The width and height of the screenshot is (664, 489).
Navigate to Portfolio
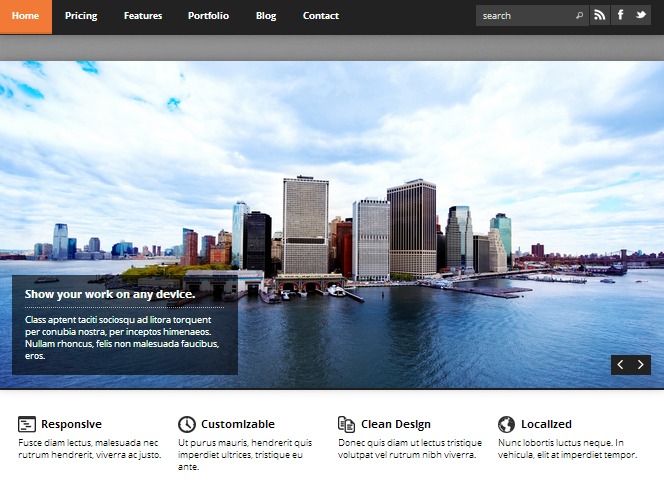[208, 16]
